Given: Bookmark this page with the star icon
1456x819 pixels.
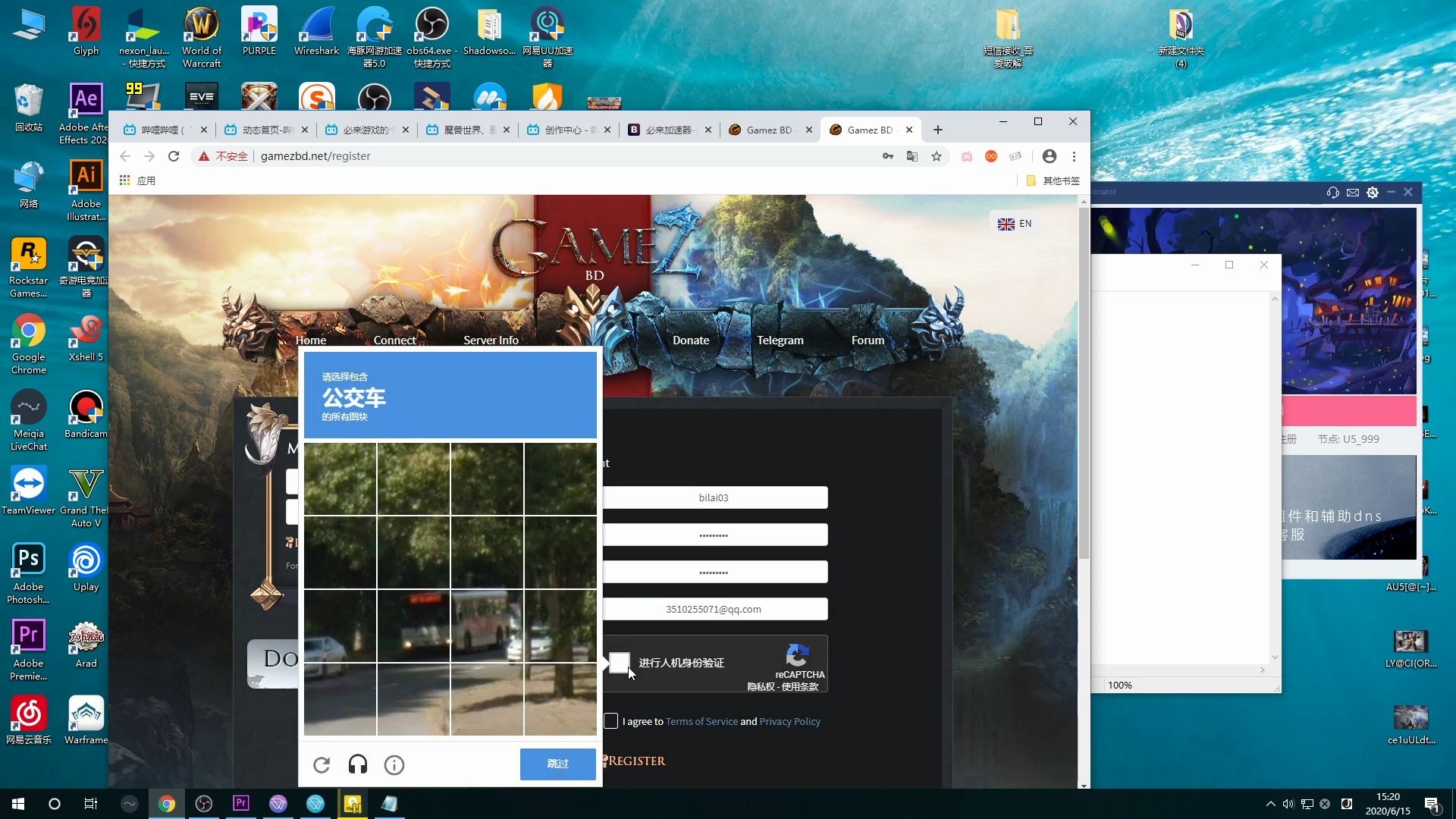Looking at the screenshot, I should [x=937, y=156].
